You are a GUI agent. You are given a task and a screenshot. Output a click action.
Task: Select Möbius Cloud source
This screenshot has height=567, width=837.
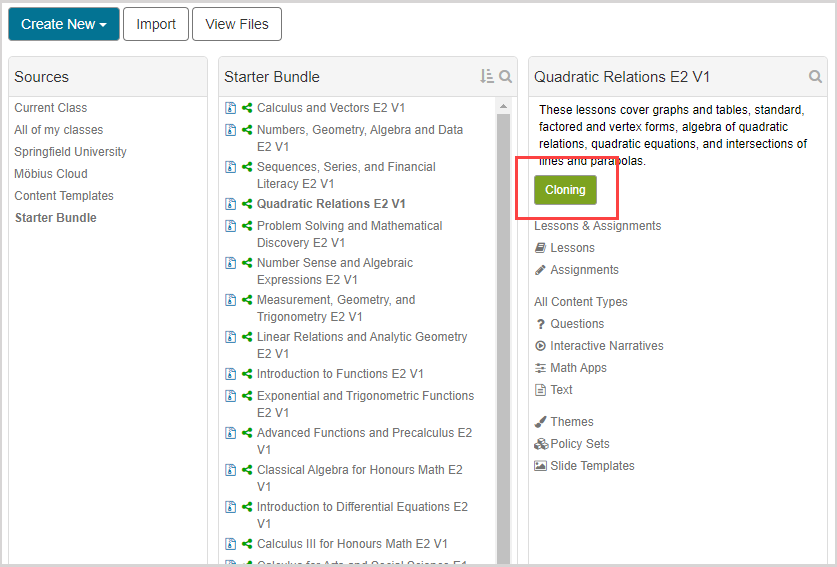pyautogui.click(x=51, y=174)
